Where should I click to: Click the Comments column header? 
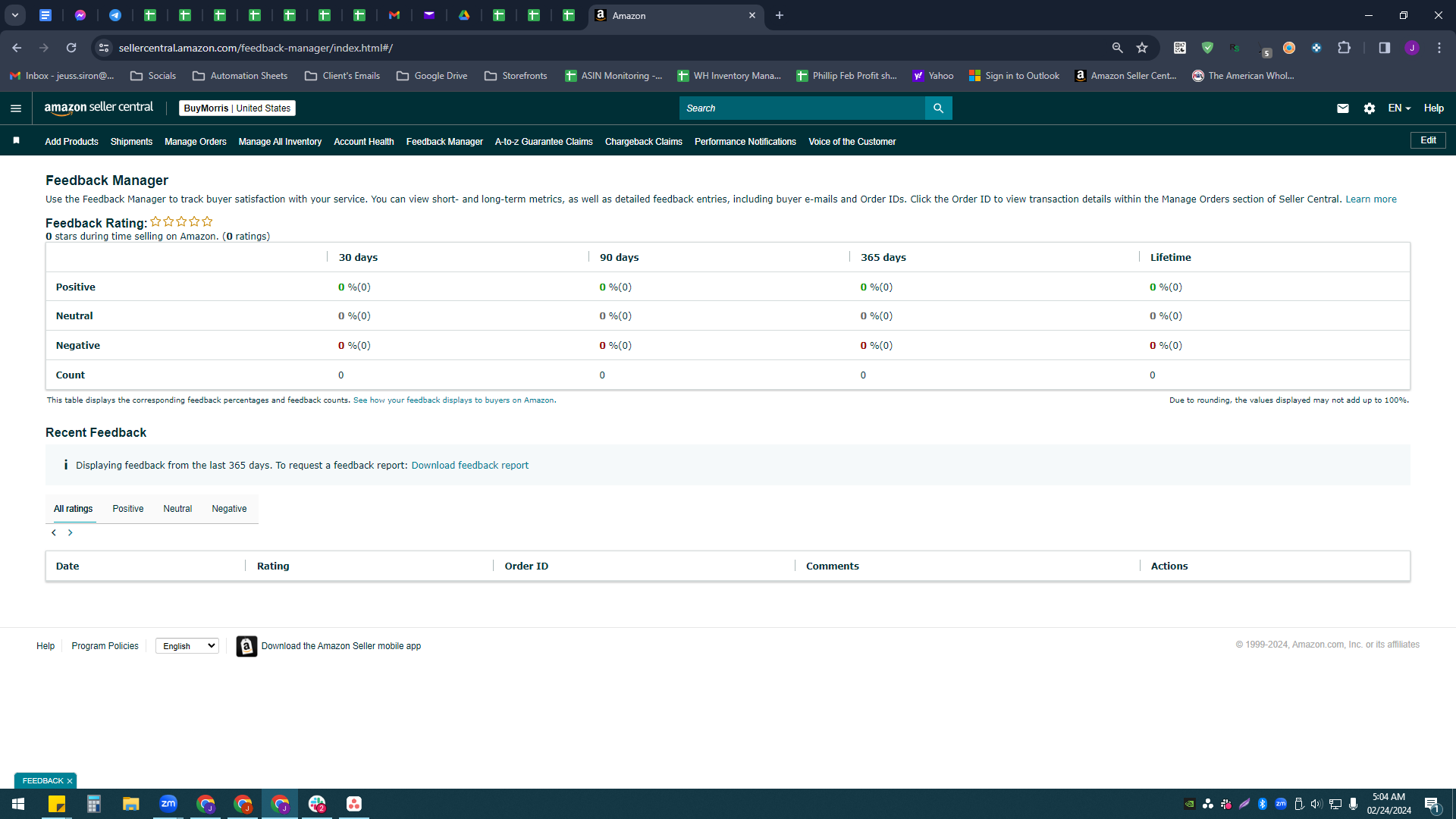coord(832,566)
